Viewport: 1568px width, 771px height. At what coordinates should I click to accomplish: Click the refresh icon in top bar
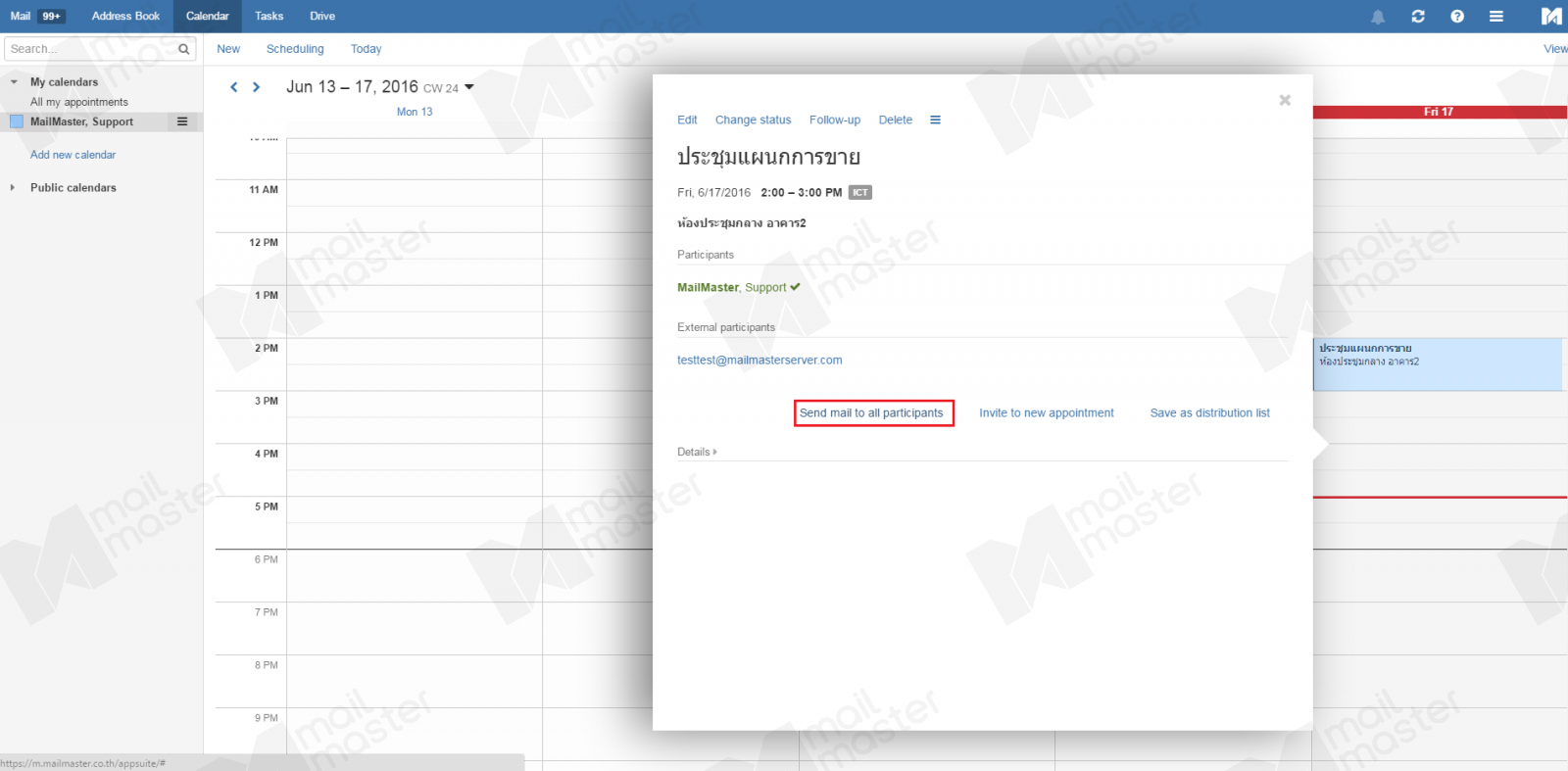coord(1418,17)
